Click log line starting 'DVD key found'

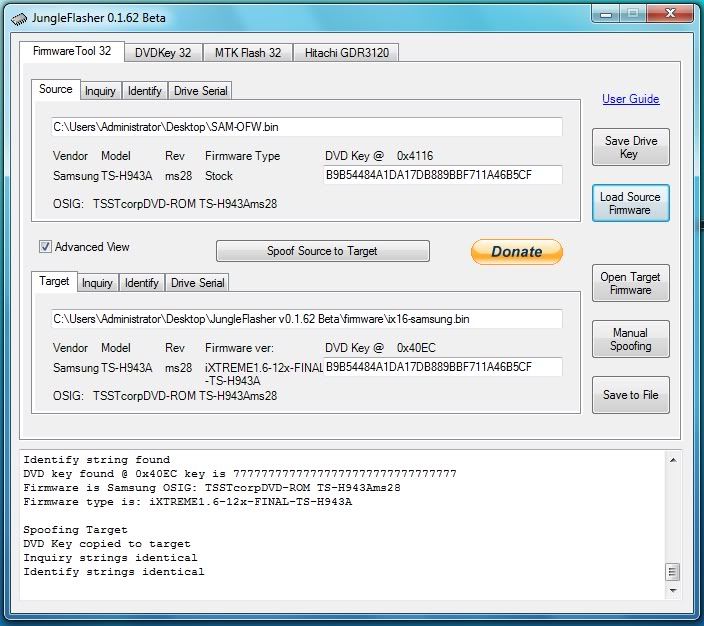pos(240,474)
